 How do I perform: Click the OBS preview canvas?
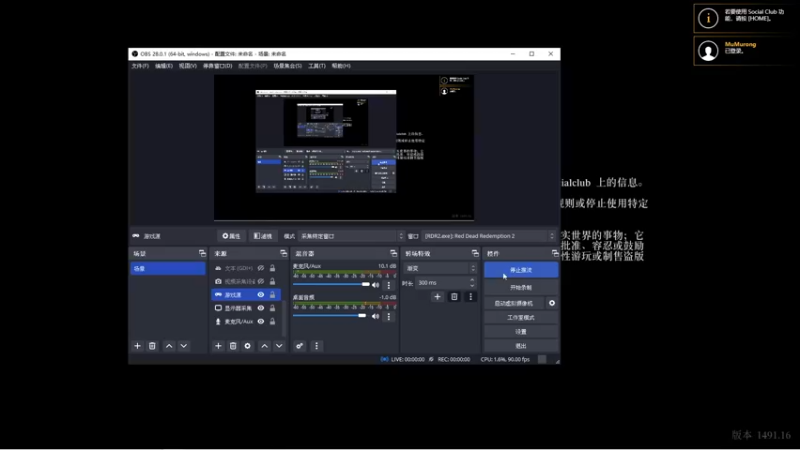point(344,148)
